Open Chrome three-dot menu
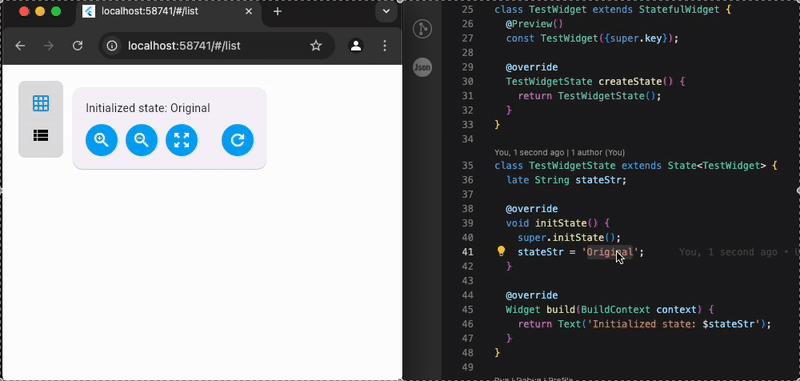Screen dimensions: 800x381 click(385, 46)
